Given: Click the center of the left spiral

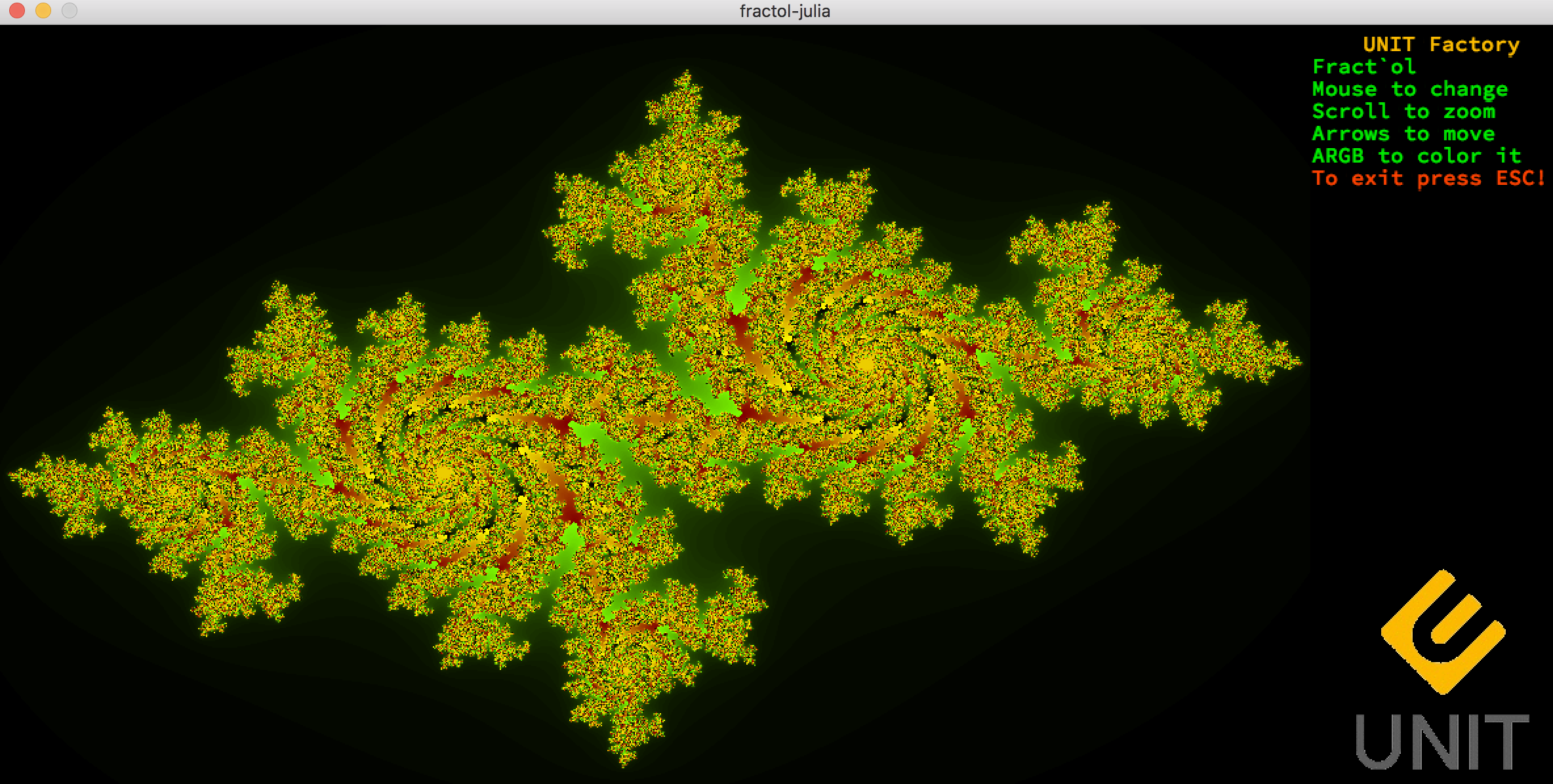Looking at the screenshot, I should coord(443,473).
